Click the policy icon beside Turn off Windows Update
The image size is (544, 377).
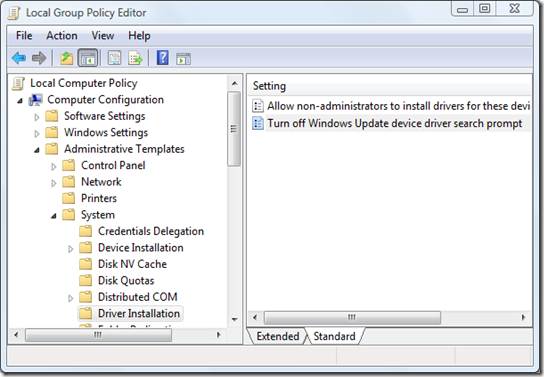[258, 123]
